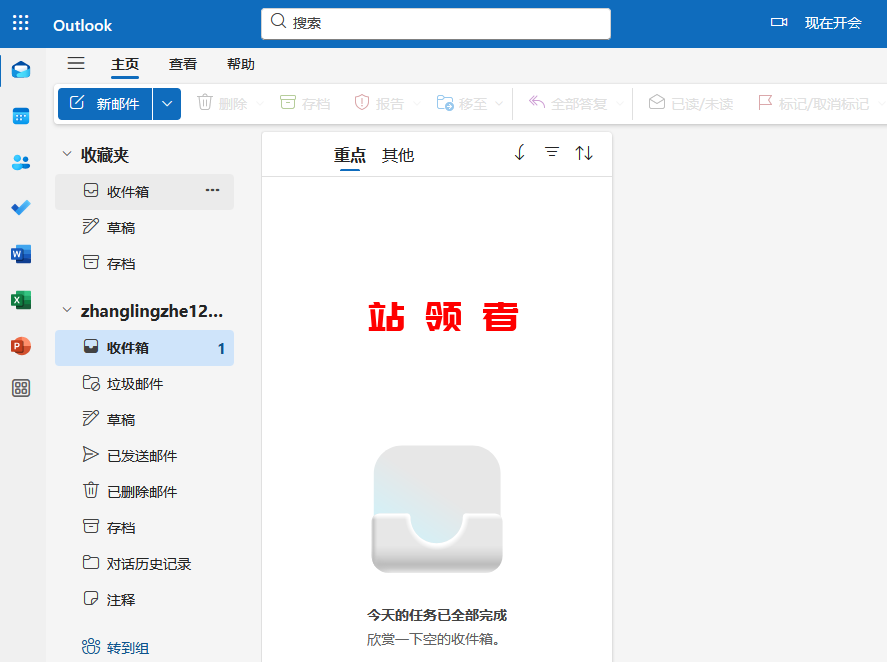Collapse the zhanglingzhe12 account folder list
This screenshot has width=887, height=662.
pyautogui.click(x=67, y=311)
